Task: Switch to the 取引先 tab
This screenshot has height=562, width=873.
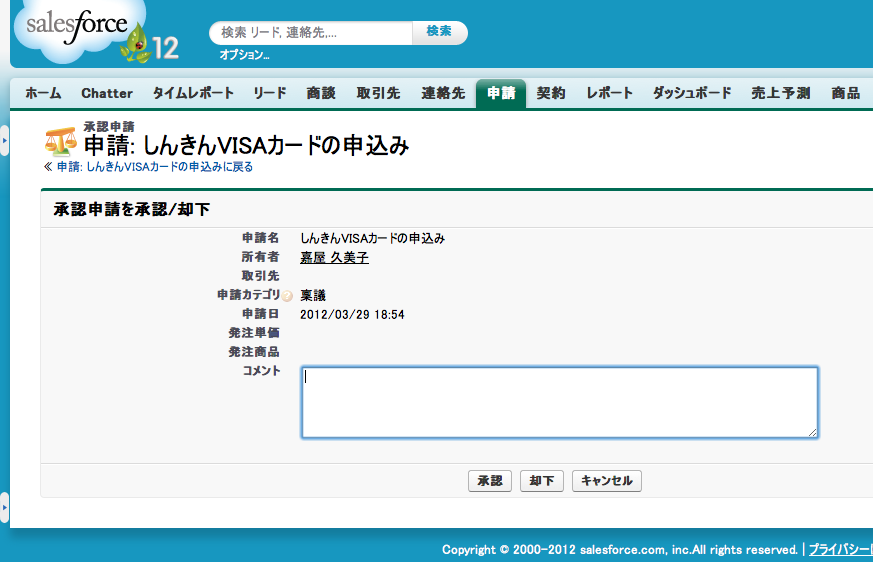Action: click(x=379, y=93)
